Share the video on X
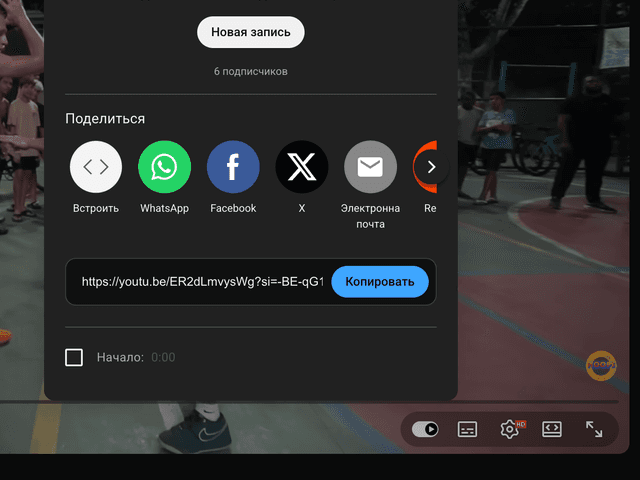This screenshot has height=480, width=640. [x=302, y=167]
